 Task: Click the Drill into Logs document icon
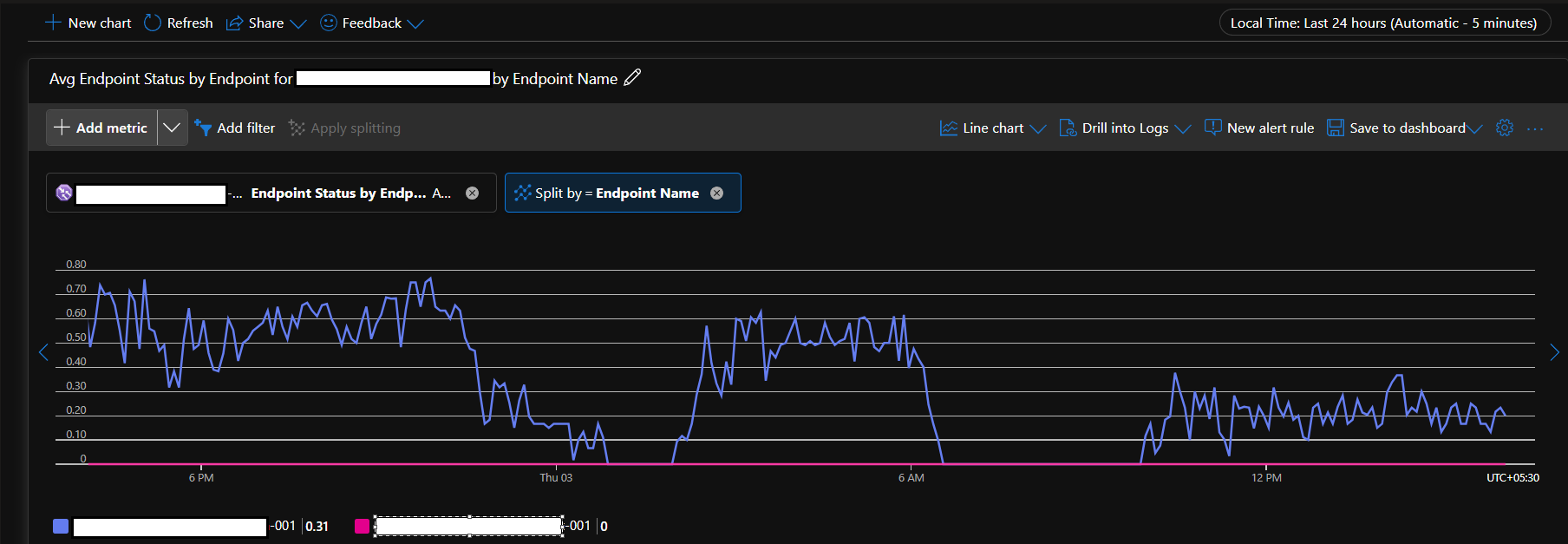pyautogui.click(x=1068, y=128)
